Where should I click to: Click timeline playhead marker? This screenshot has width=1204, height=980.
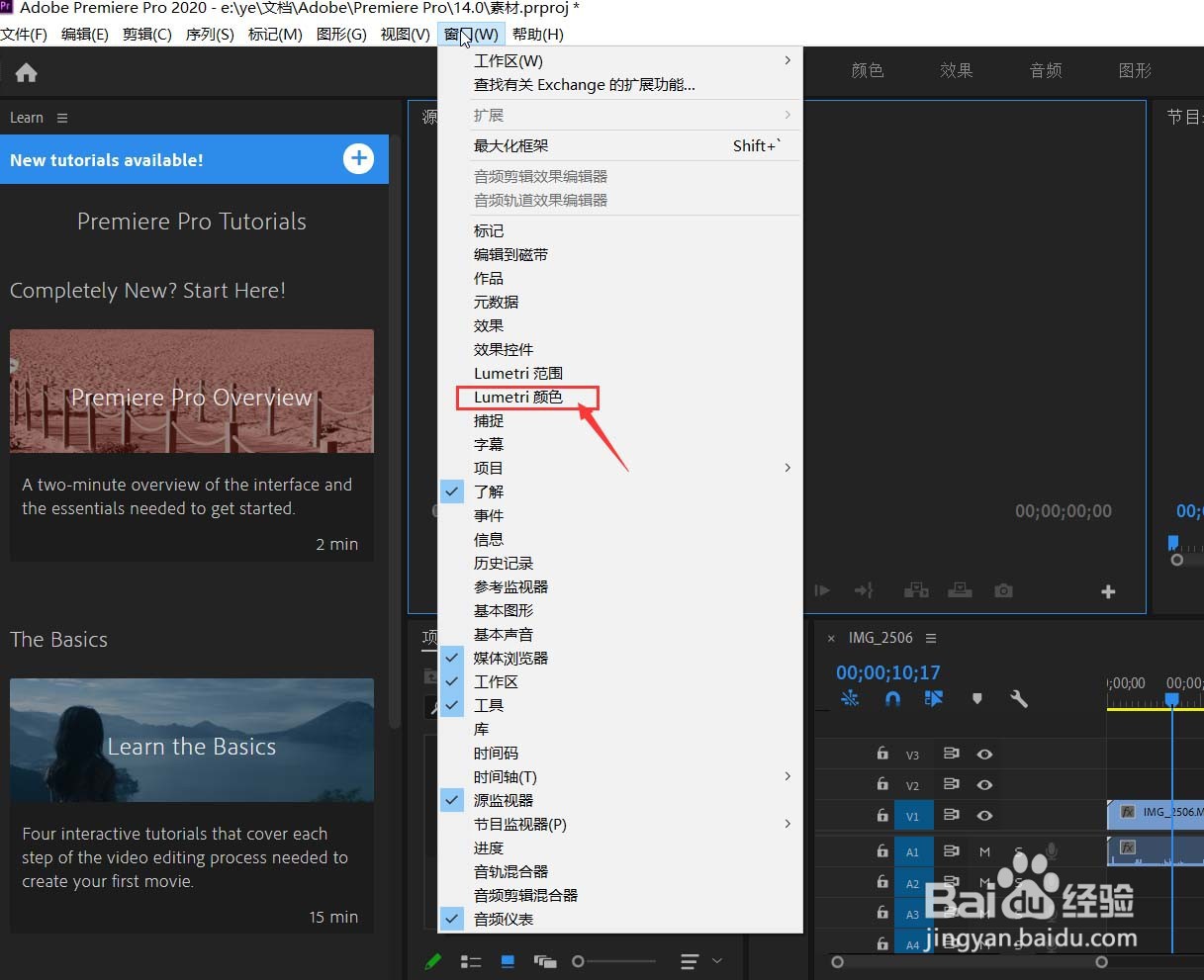pos(1171,698)
